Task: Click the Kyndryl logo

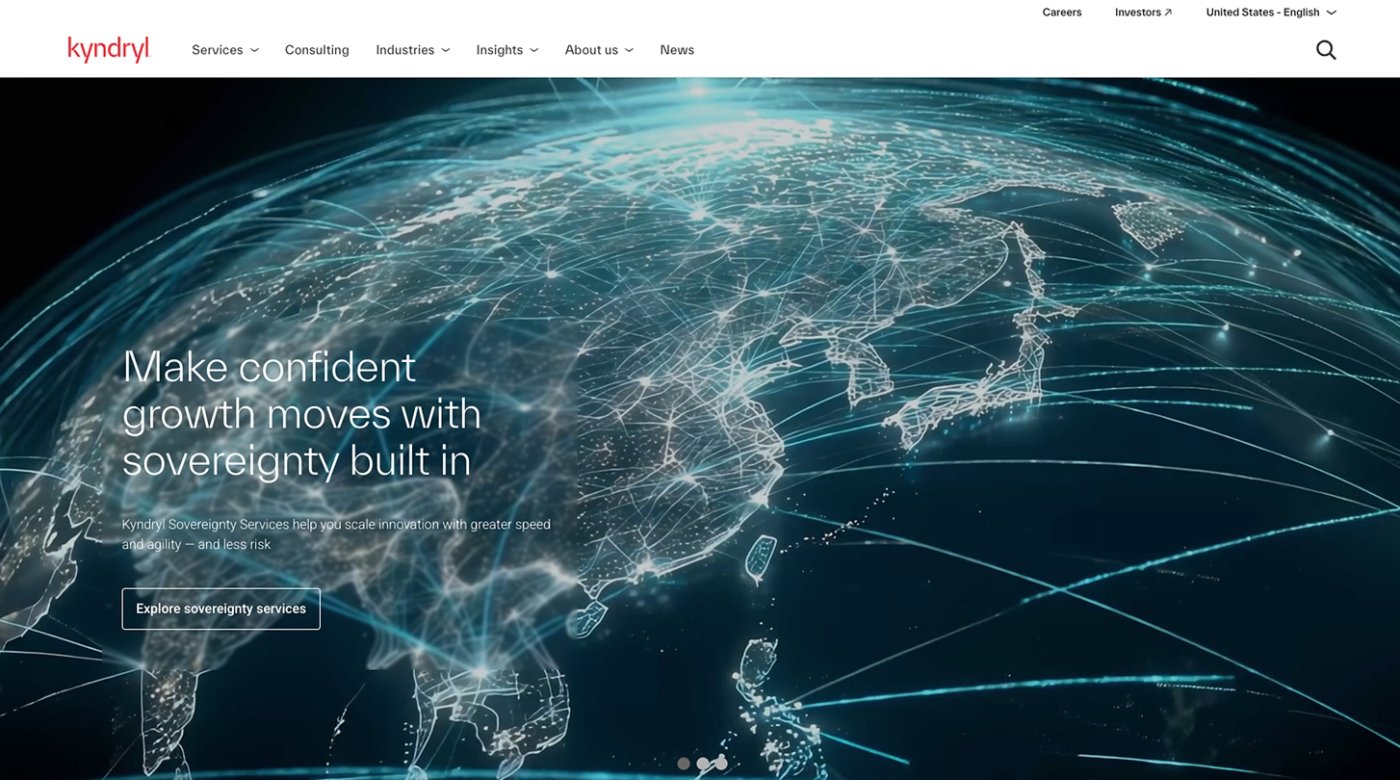Action: click(109, 49)
